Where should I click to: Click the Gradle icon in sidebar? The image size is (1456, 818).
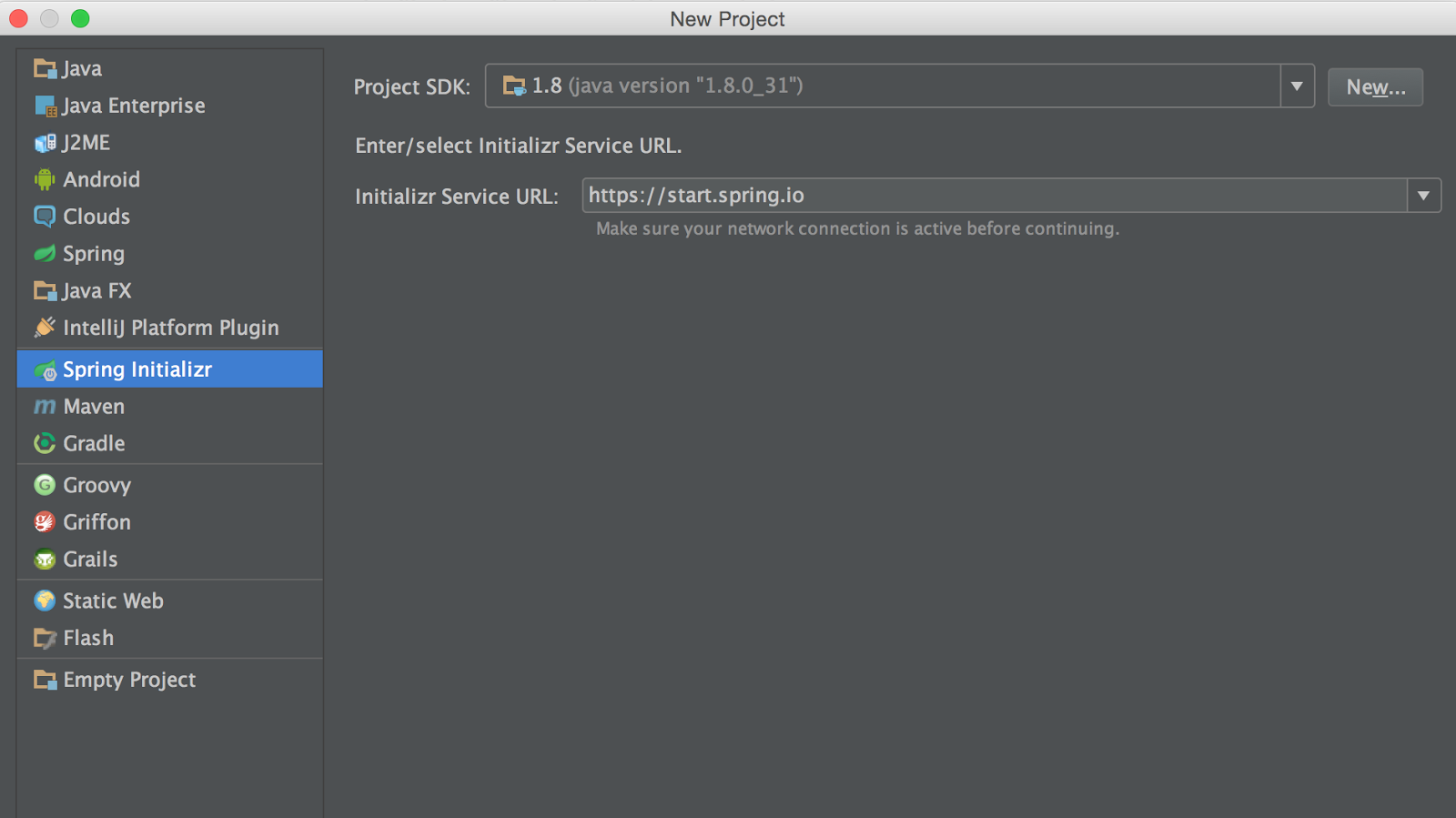click(x=44, y=443)
